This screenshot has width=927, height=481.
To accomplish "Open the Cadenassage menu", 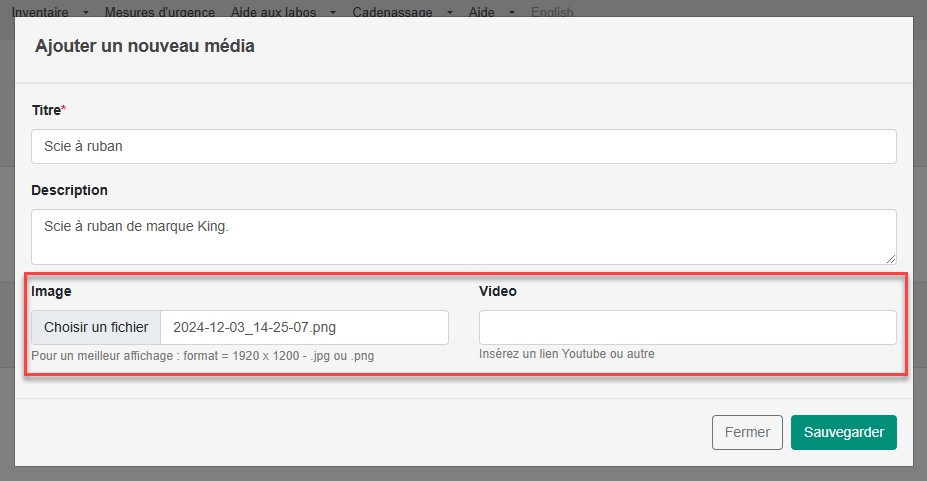I will pos(392,12).
